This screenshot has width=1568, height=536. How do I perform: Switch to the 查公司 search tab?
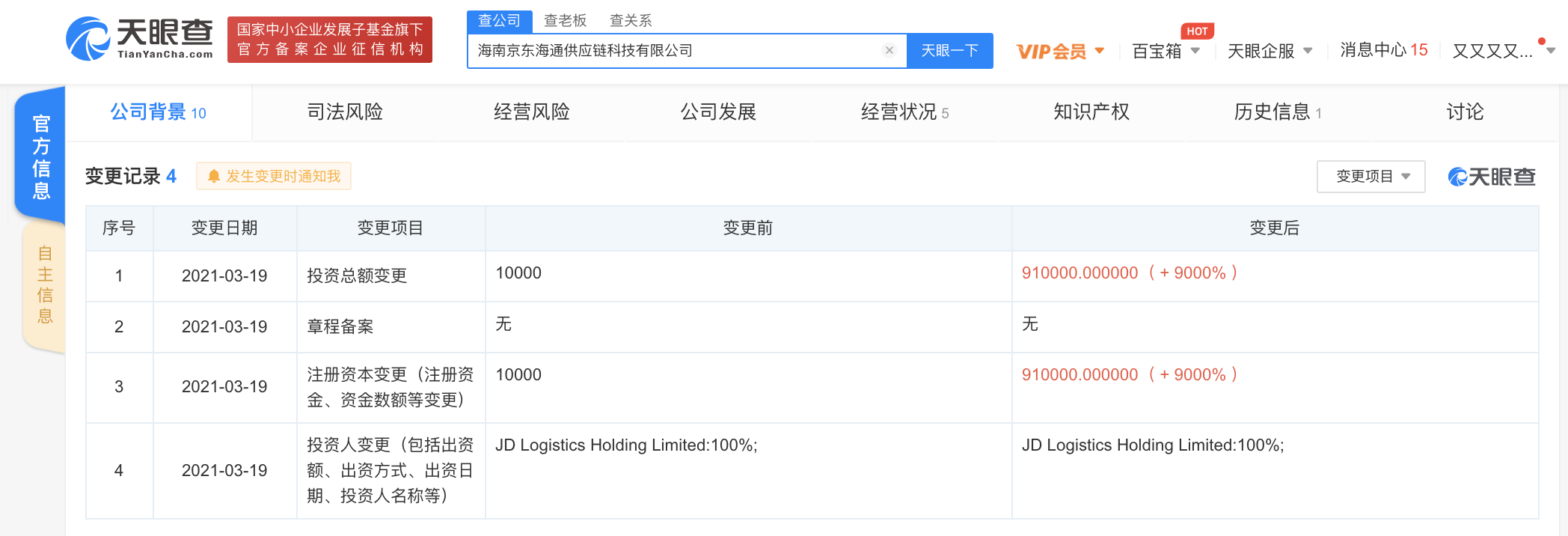click(499, 21)
